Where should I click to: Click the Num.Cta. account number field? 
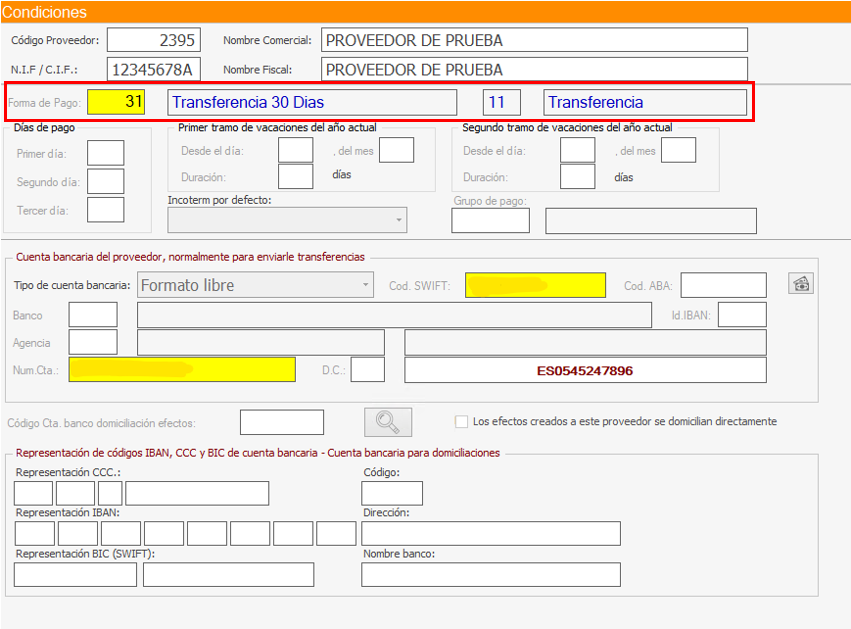(x=182, y=370)
